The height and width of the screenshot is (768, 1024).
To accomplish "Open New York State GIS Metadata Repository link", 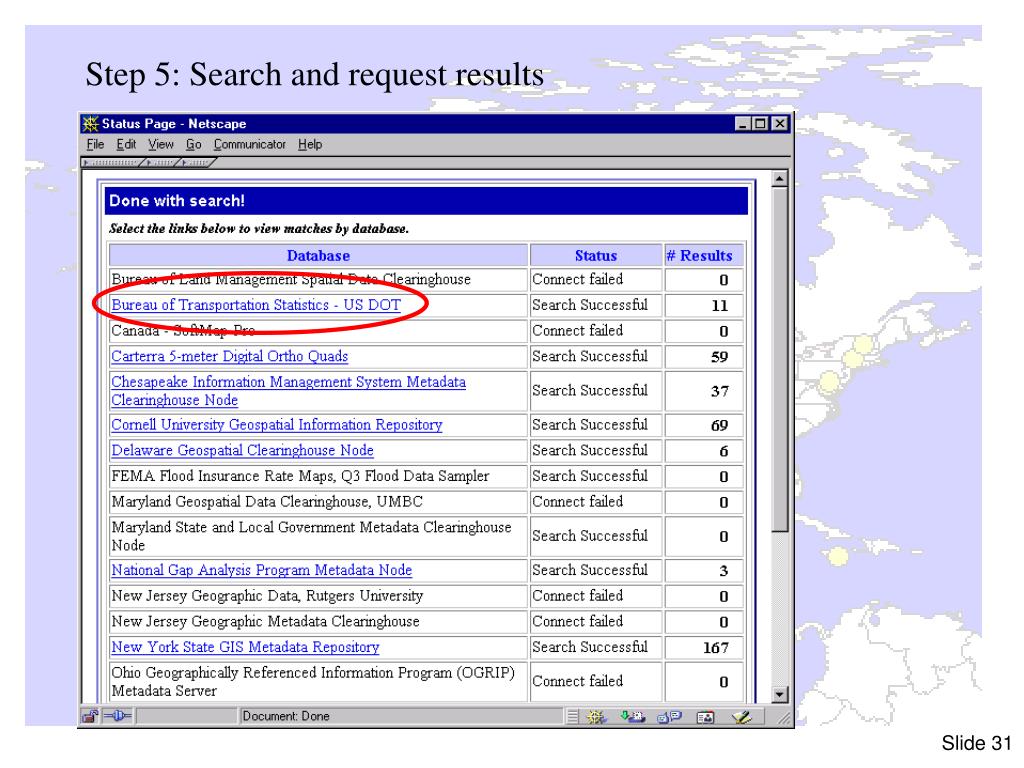I will pyautogui.click(x=245, y=647).
